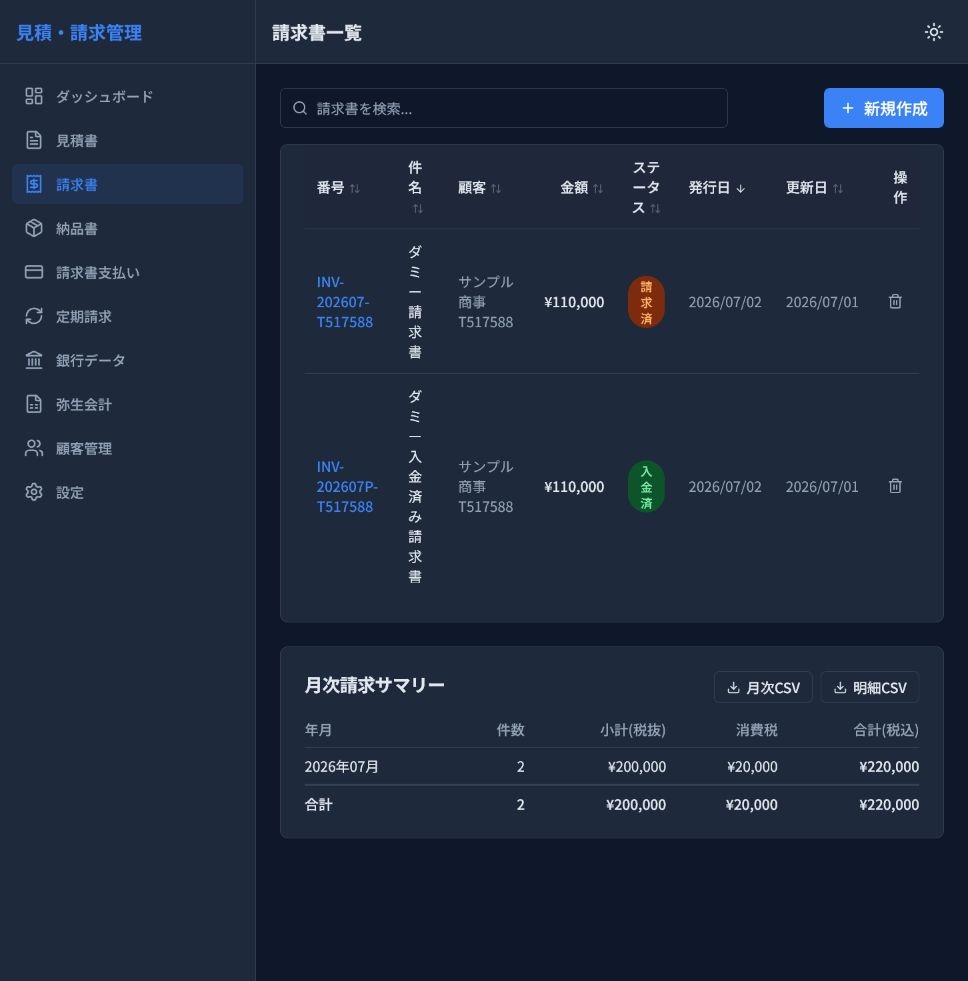Click the 請求済 orange status badge
This screenshot has width=968, height=981.
click(646, 302)
